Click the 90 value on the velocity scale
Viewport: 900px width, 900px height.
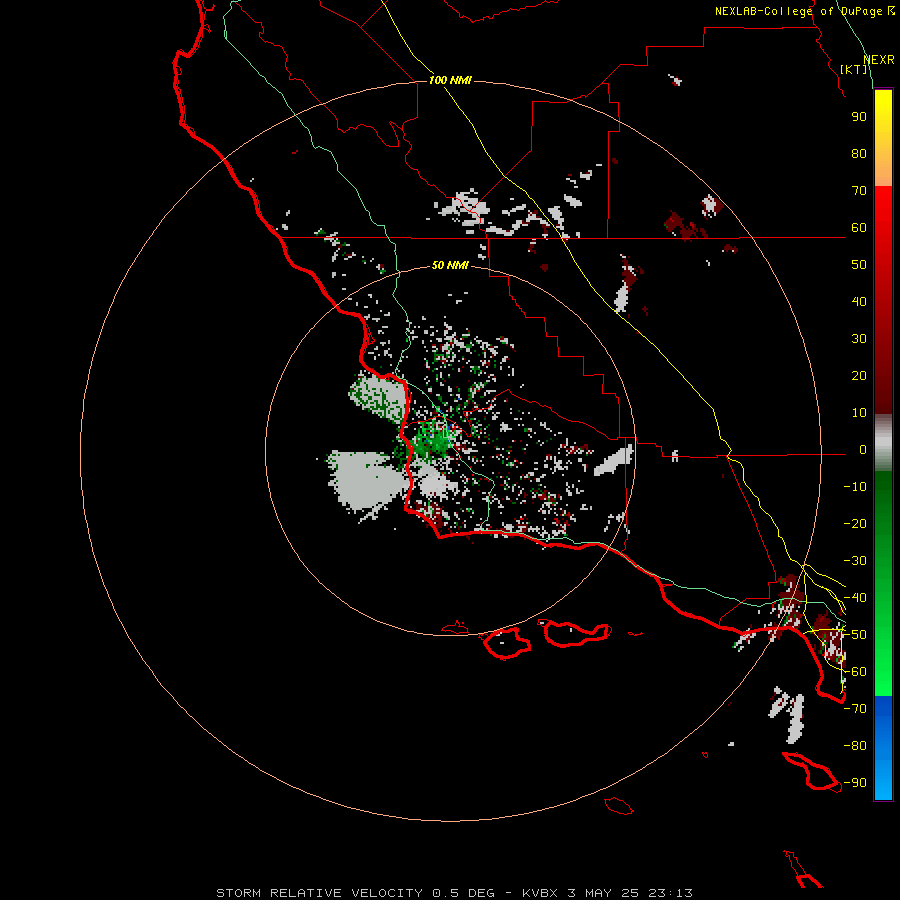tap(859, 117)
